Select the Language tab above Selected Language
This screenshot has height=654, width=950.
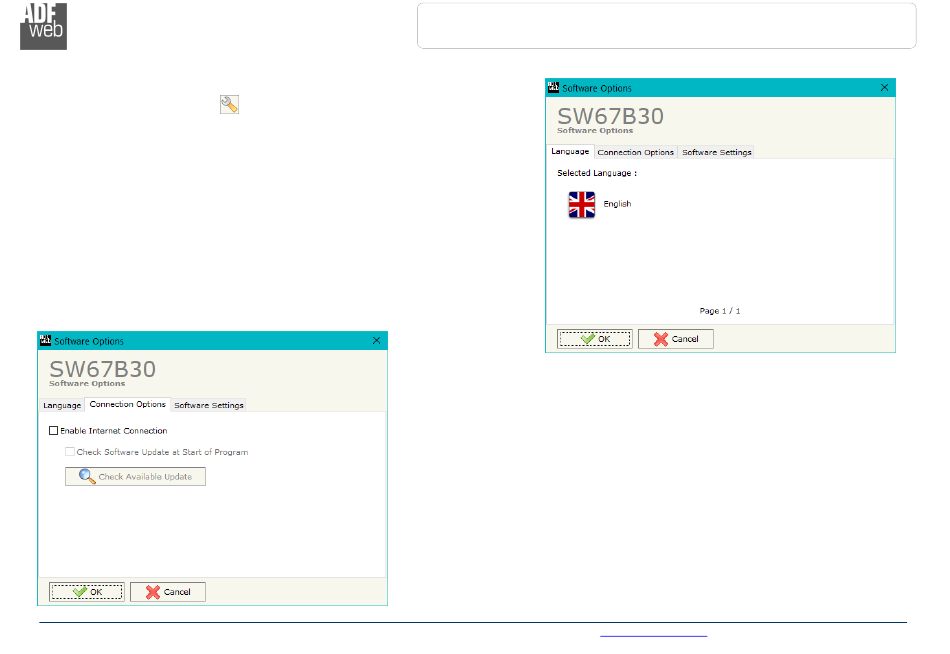click(570, 152)
